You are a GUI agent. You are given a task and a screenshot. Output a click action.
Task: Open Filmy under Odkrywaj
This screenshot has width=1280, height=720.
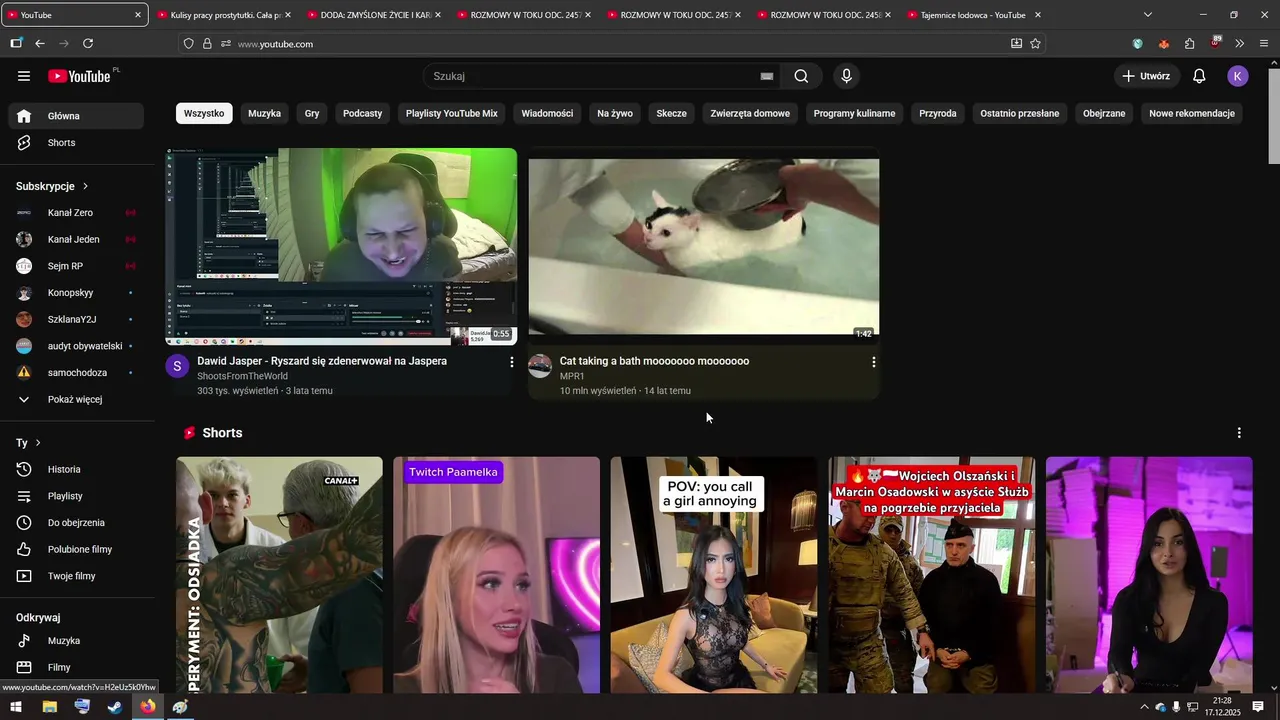(76, 667)
